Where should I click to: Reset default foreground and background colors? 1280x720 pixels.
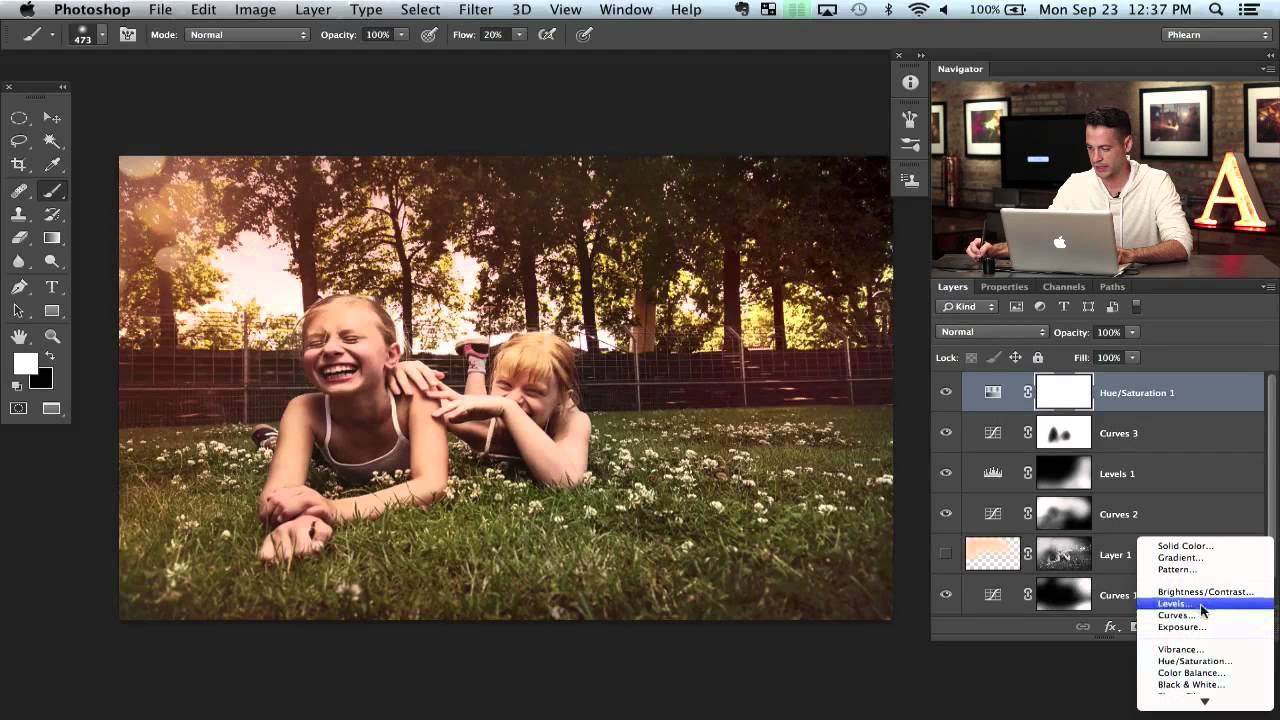[x=17, y=386]
